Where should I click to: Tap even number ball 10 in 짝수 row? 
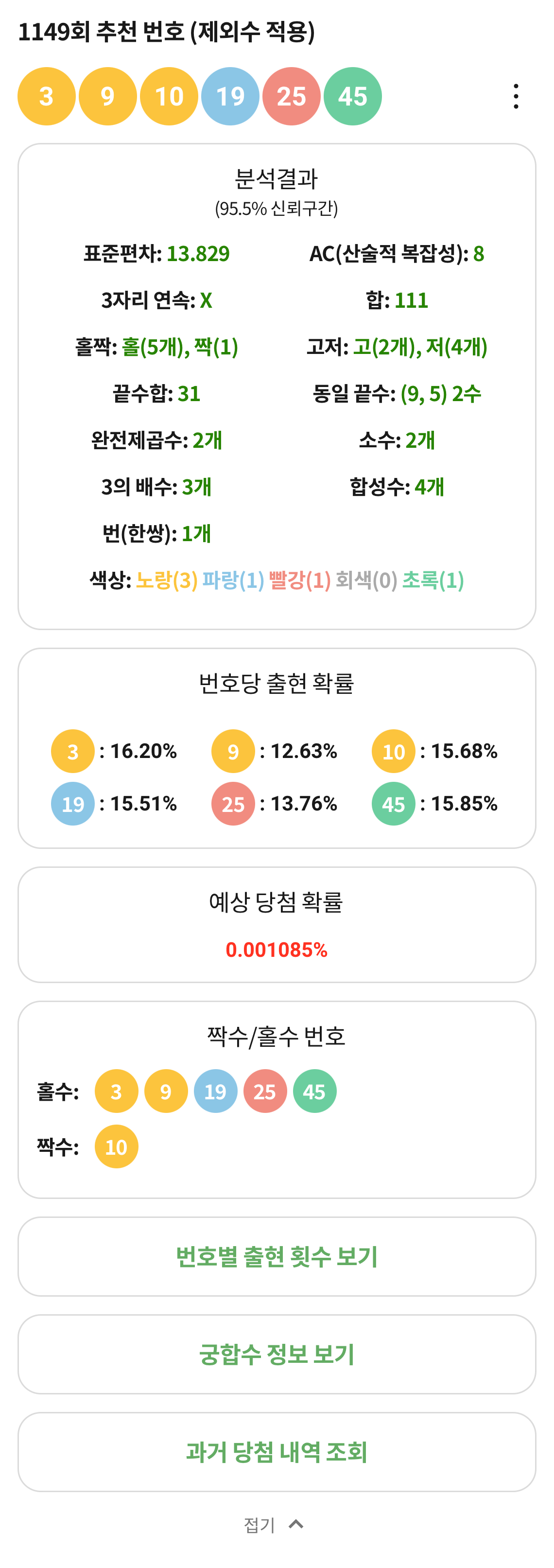click(116, 1147)
